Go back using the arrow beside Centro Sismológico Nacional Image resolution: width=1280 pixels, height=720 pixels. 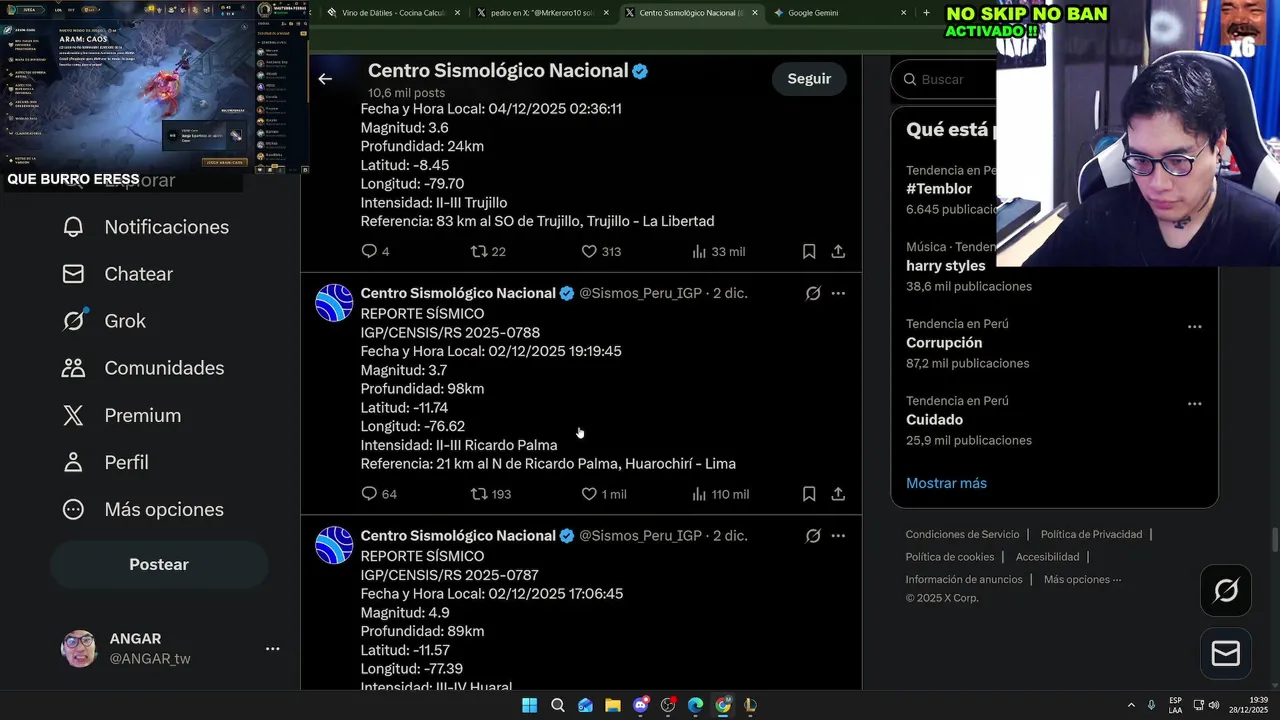coord(325,78)
